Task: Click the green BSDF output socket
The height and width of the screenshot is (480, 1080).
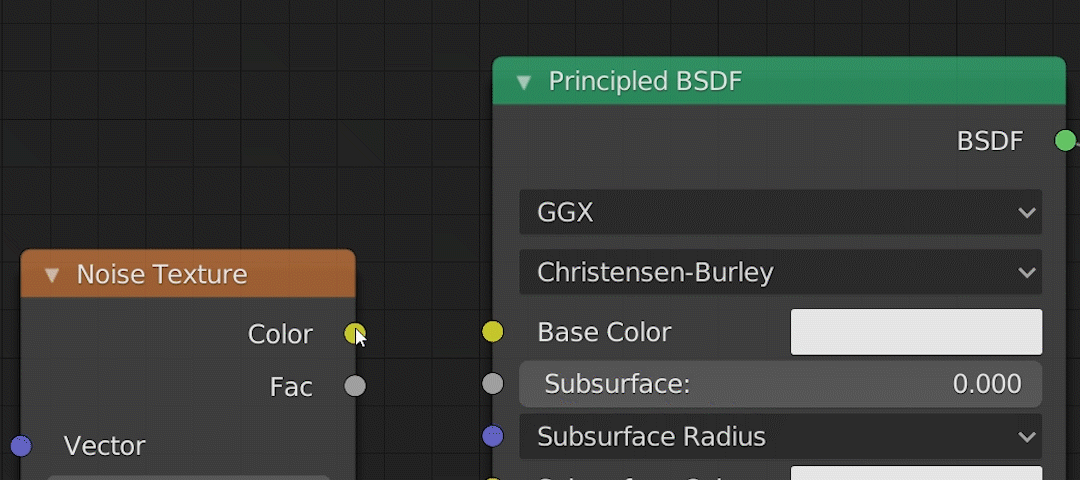Action: 1065,141
